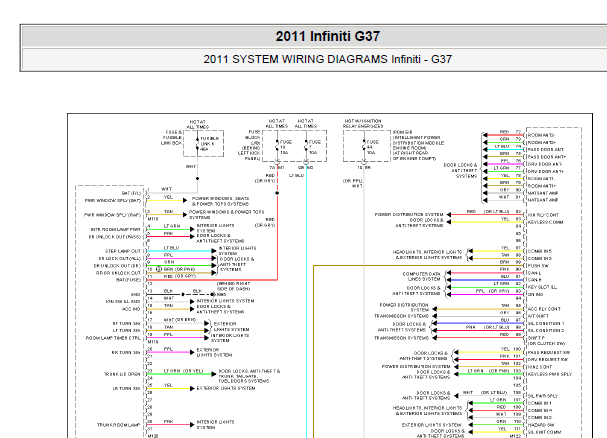The width and height of the screenshot is (607, 438).
Task: Click 'HOT W/ IGNITION RELAY ENERGIZED' header text
Action: pos(363,124)
